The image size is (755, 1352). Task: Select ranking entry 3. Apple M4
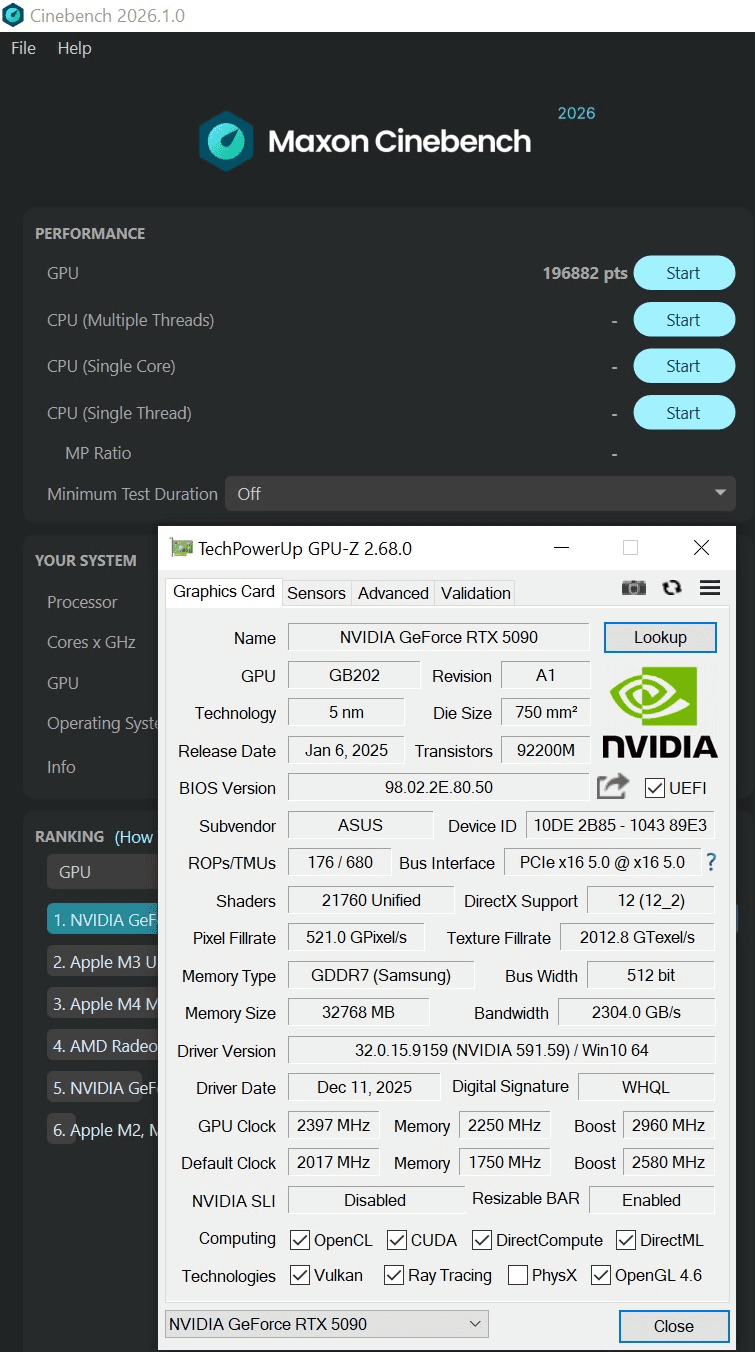coord(103,1004)
